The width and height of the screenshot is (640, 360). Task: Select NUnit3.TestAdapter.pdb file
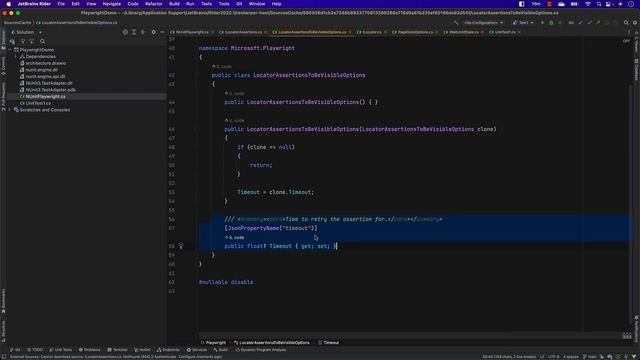click(x=50, y=90)
